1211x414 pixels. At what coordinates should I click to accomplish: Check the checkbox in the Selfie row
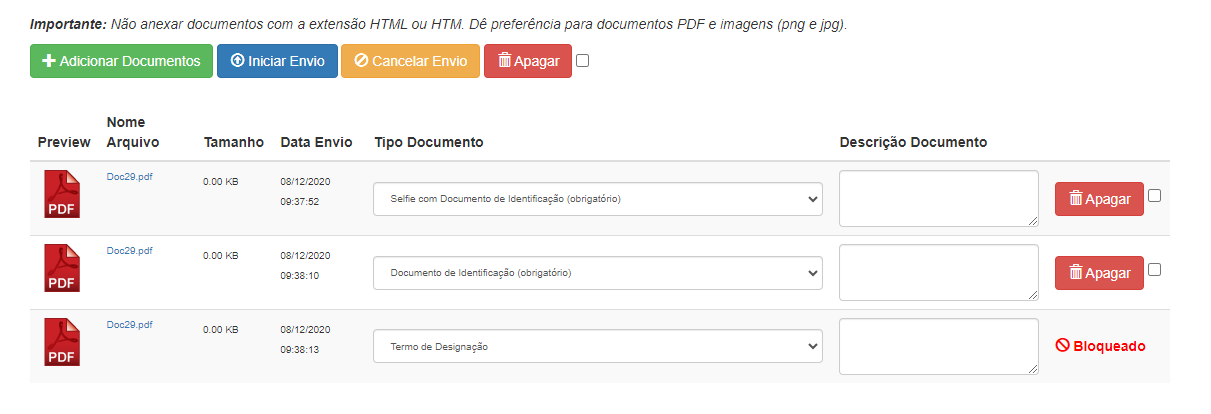click(1155, 196)
